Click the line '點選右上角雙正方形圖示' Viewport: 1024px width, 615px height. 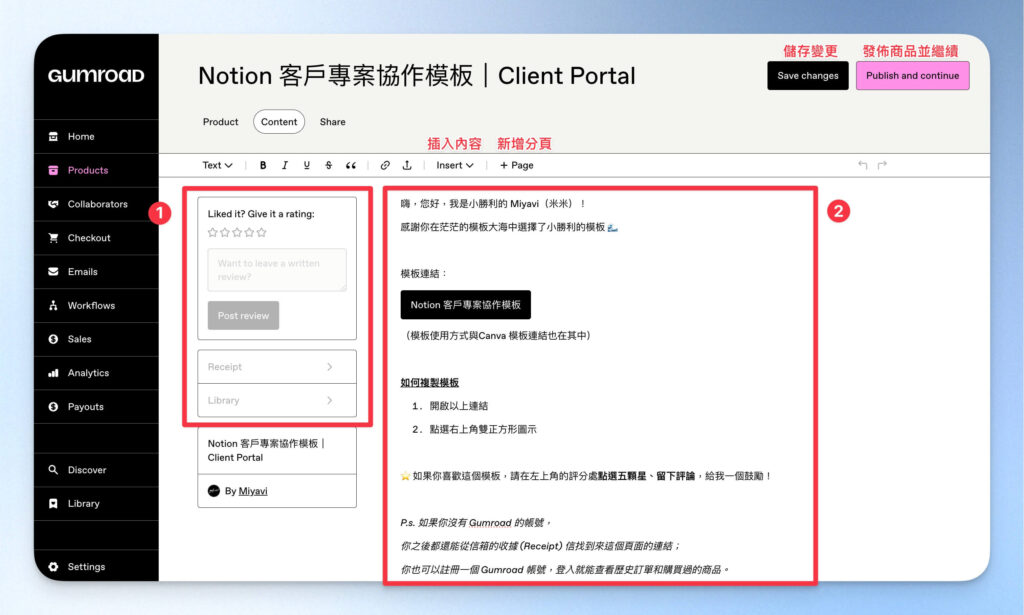[483, 430]
